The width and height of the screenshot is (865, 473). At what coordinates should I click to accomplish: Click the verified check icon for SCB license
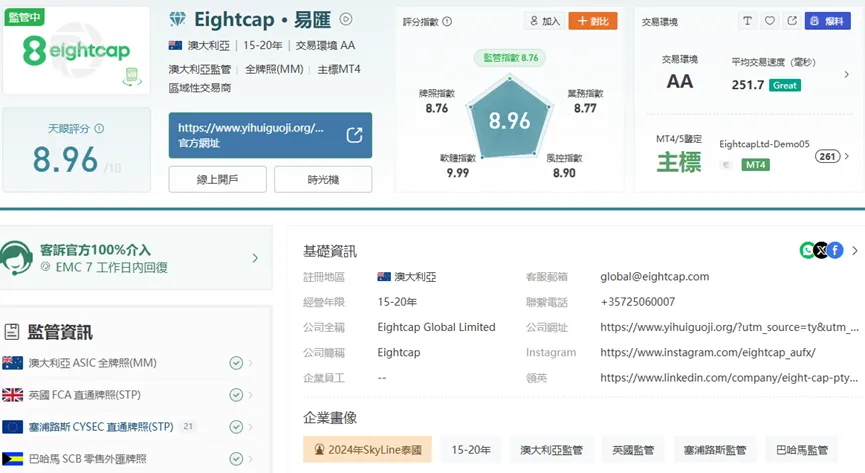pyautogui.click(x=236, y=459)
